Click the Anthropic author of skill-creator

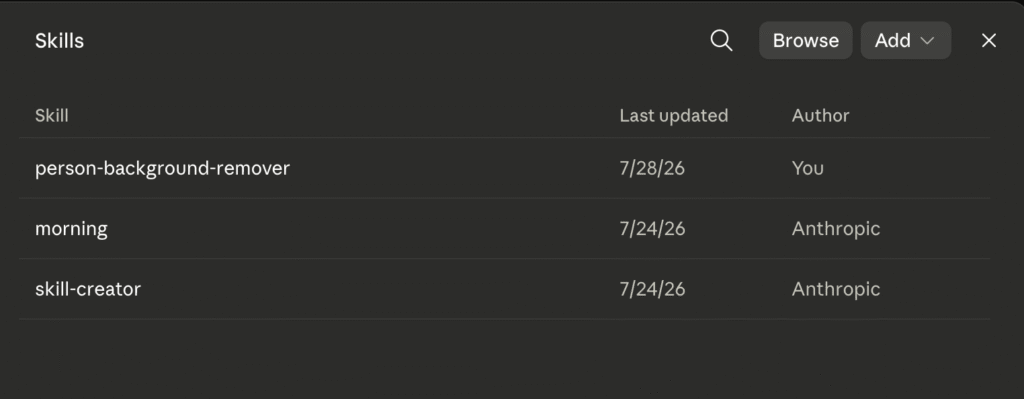point(835,289)
